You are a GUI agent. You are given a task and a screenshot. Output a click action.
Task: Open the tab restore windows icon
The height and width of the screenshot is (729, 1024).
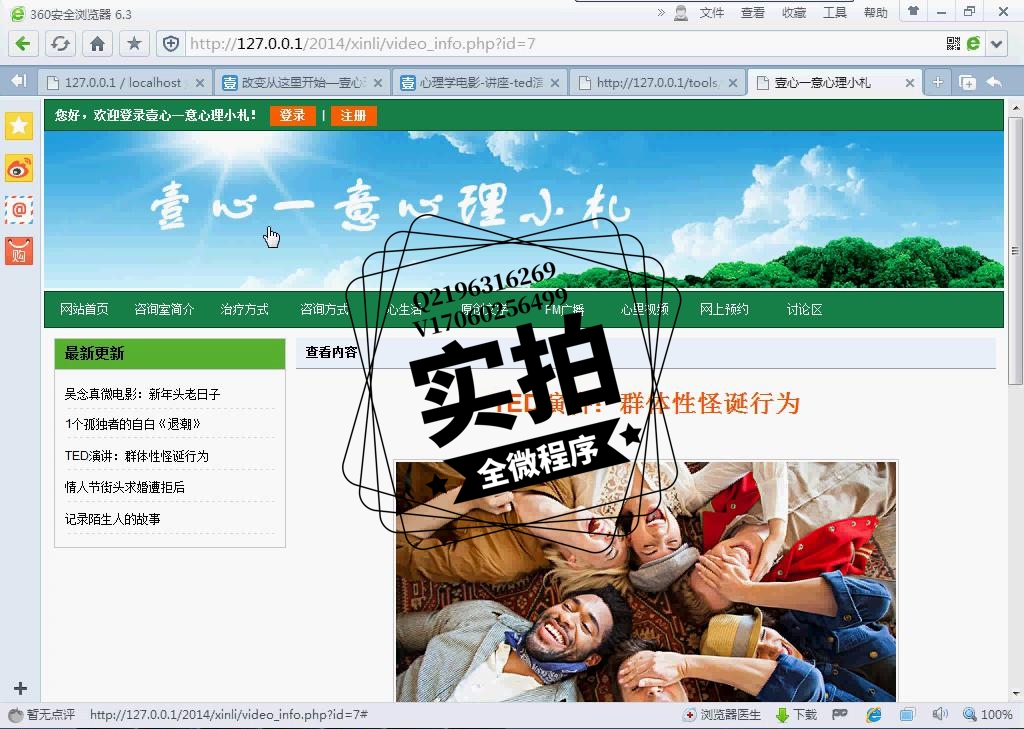[x=967, y=82]
